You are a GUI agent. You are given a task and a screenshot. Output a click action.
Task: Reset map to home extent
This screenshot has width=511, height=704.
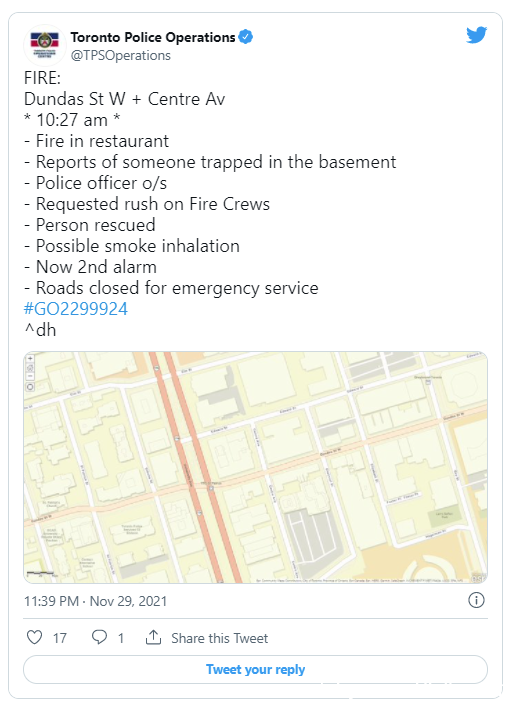pyautogui.click(x=30, y=368)
